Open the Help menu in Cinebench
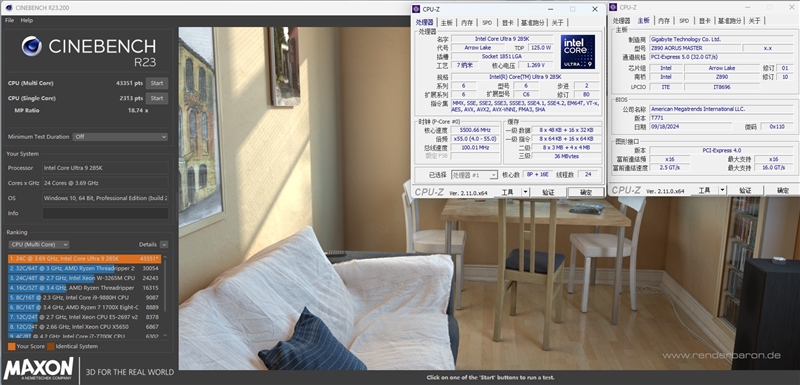The width and height of the screenshot is (800, 385). [x=27, y=20]
